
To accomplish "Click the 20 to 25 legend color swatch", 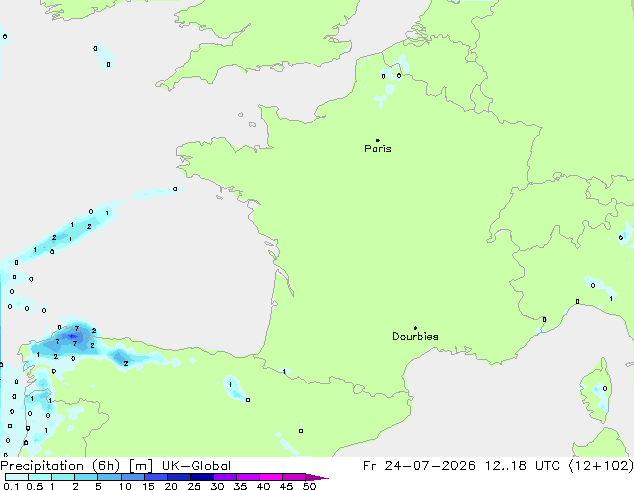I will pyautogui.click(x=178, y=477).
